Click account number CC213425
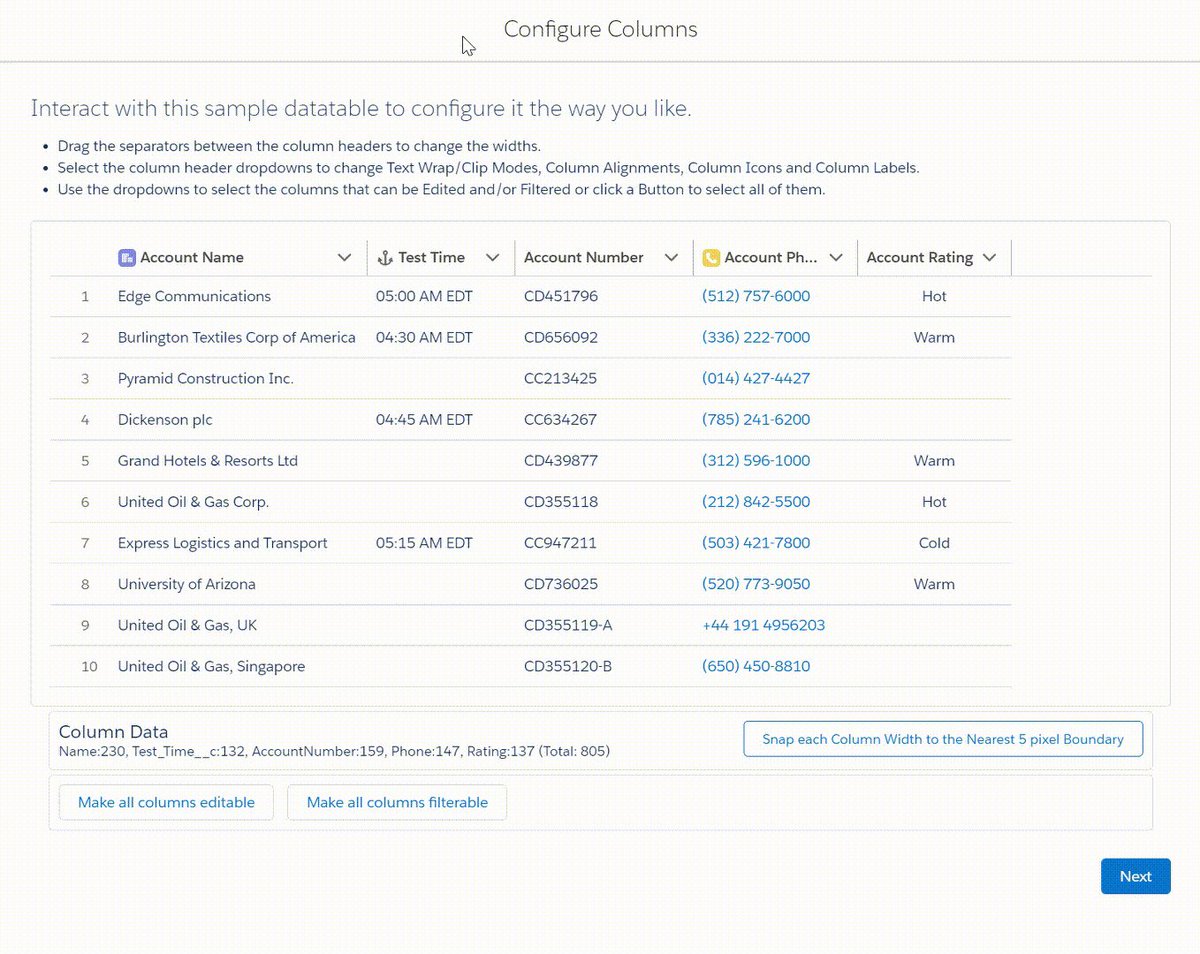 [x=561, y=378]
